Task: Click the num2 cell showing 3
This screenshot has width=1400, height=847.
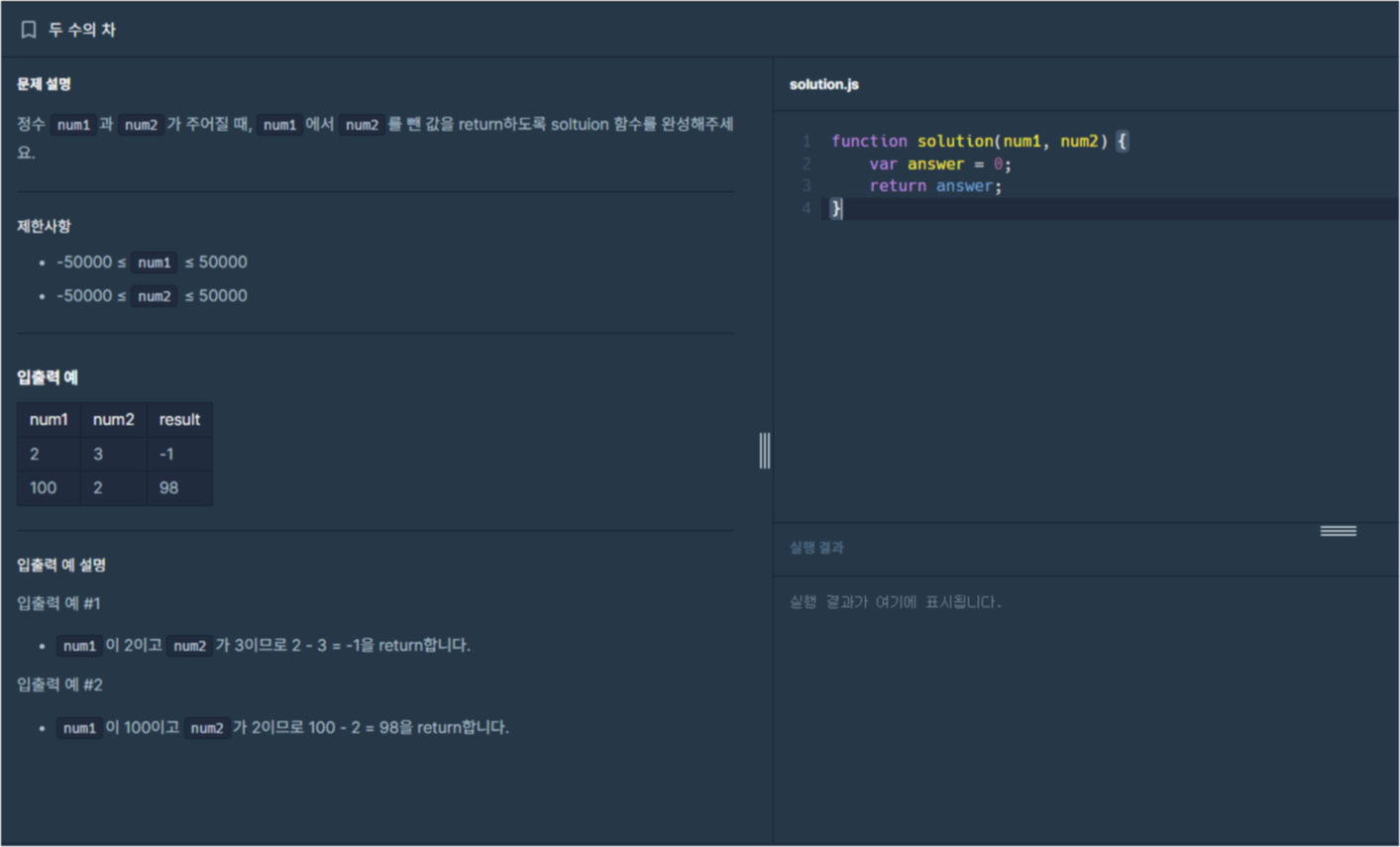Action: [x=114, y=454]
